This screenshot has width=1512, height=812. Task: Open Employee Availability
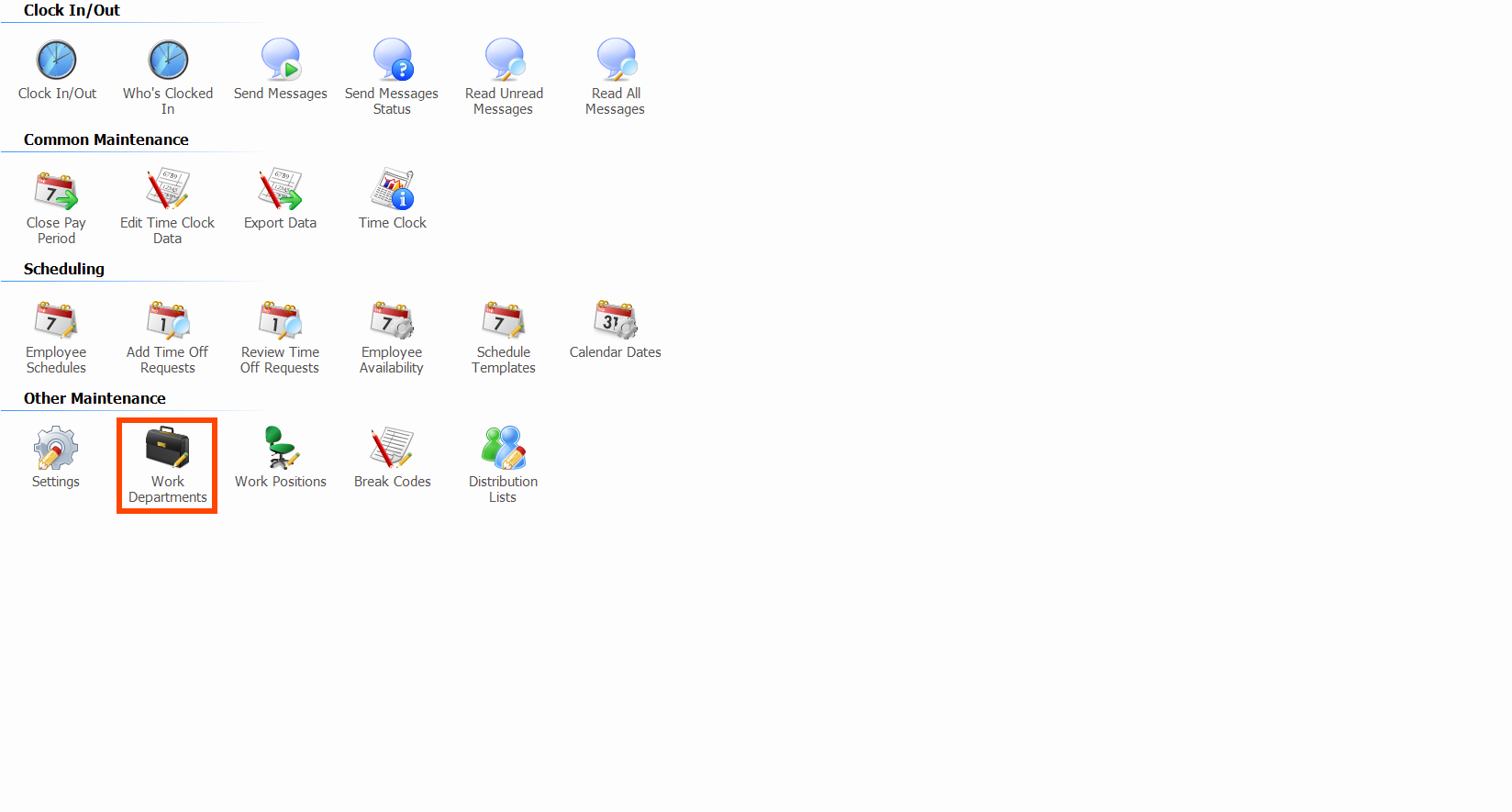tap(392, 336)
